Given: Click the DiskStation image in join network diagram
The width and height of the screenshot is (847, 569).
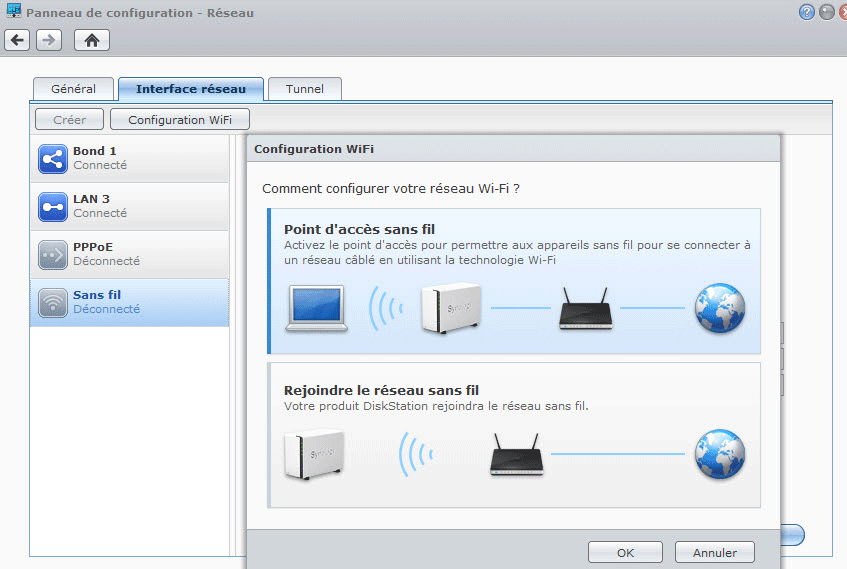Looking at the screenshot, I should click(314, 454).
